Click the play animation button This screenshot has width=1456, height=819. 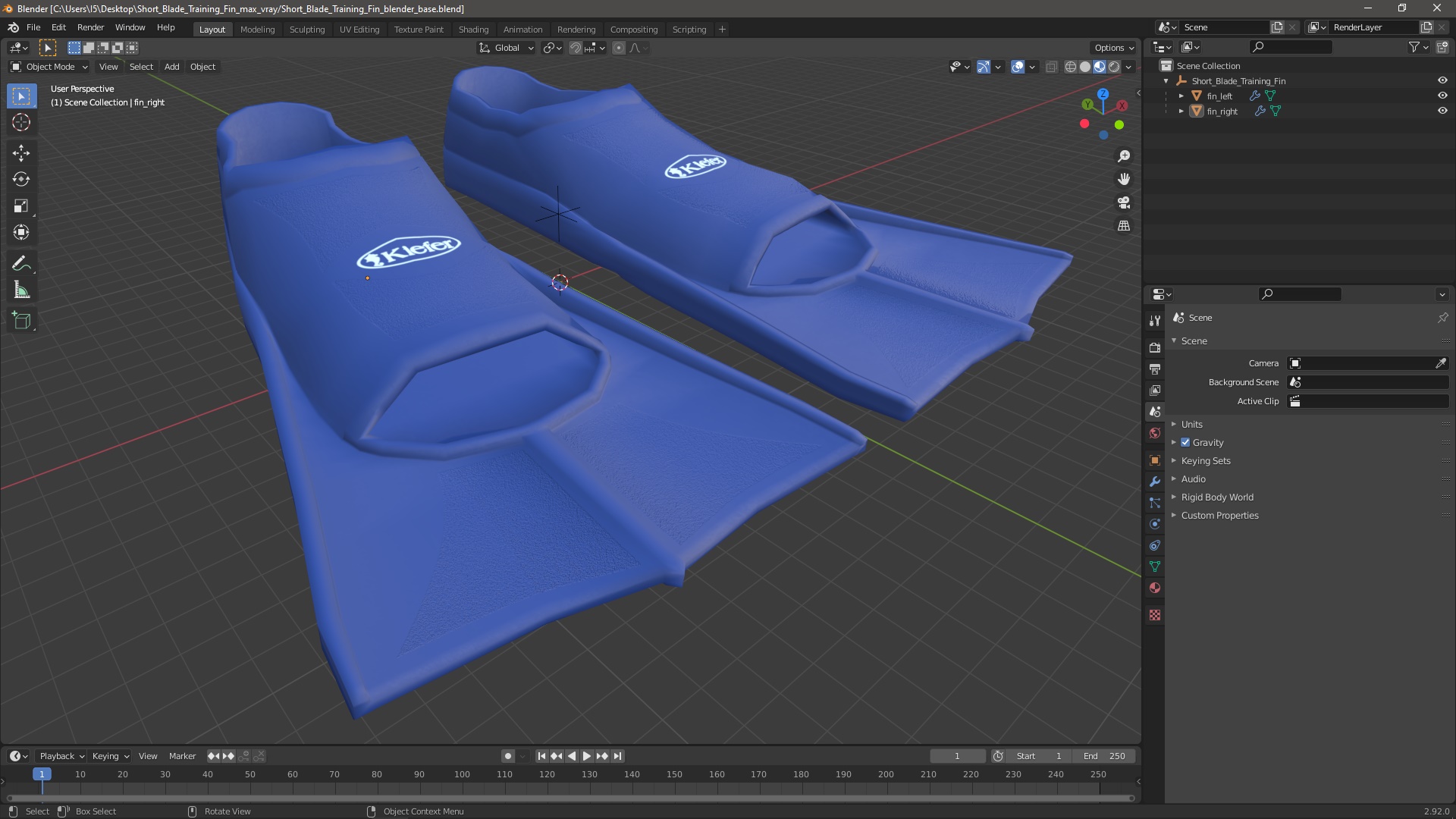coord(586,756)
